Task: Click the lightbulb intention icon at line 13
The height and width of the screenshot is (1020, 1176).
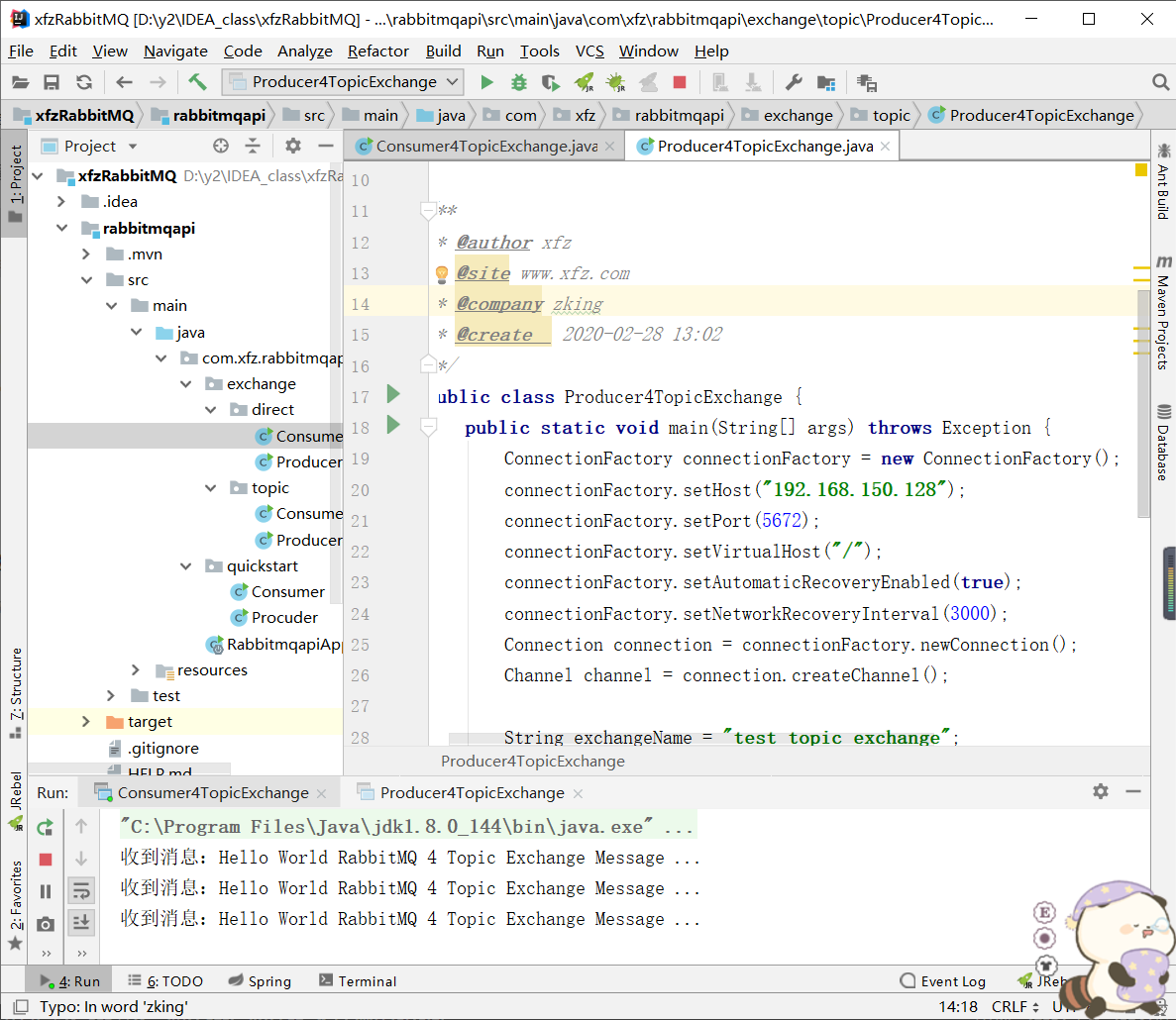Action: (x=442, y=273)
